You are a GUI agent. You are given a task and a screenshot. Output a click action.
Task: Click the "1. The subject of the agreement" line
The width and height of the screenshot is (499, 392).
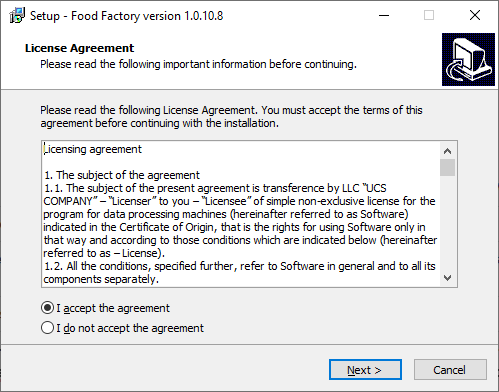coord(122,175)
